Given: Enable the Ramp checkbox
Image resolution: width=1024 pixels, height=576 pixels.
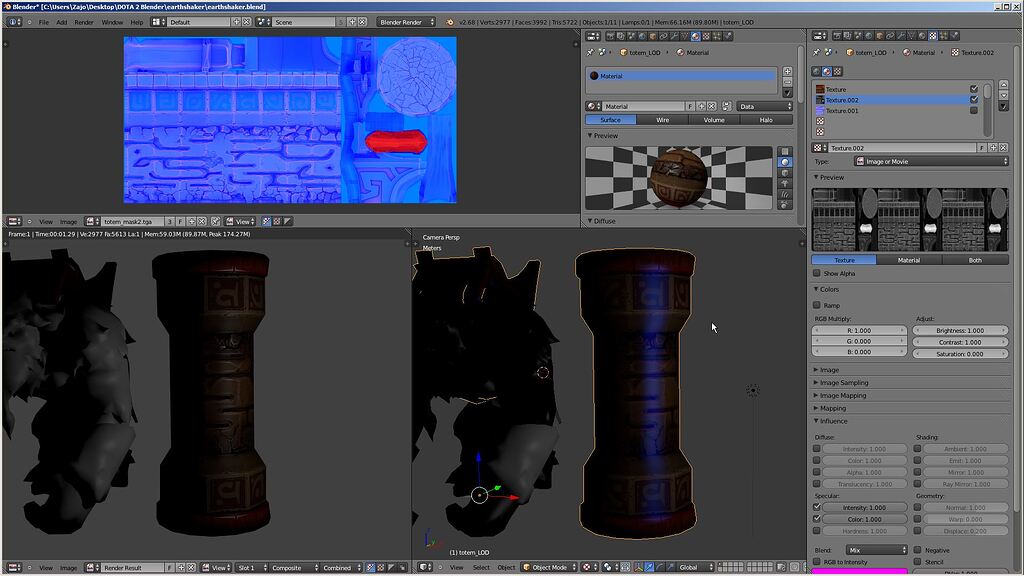Looking at the screenshot, I should [x=816, y=305].
